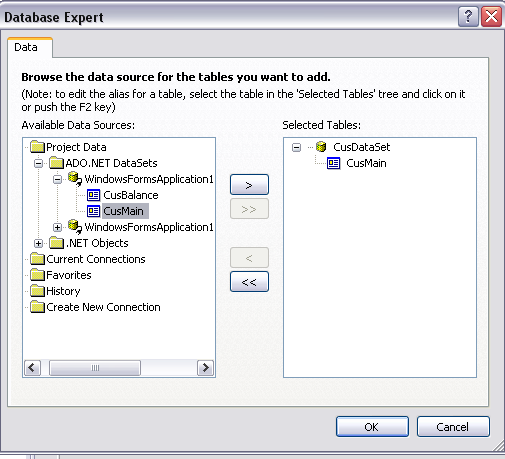The height and width of the screenshot is (459, 505).
Task: Click the History folder icon
Action: coord(37,291)
